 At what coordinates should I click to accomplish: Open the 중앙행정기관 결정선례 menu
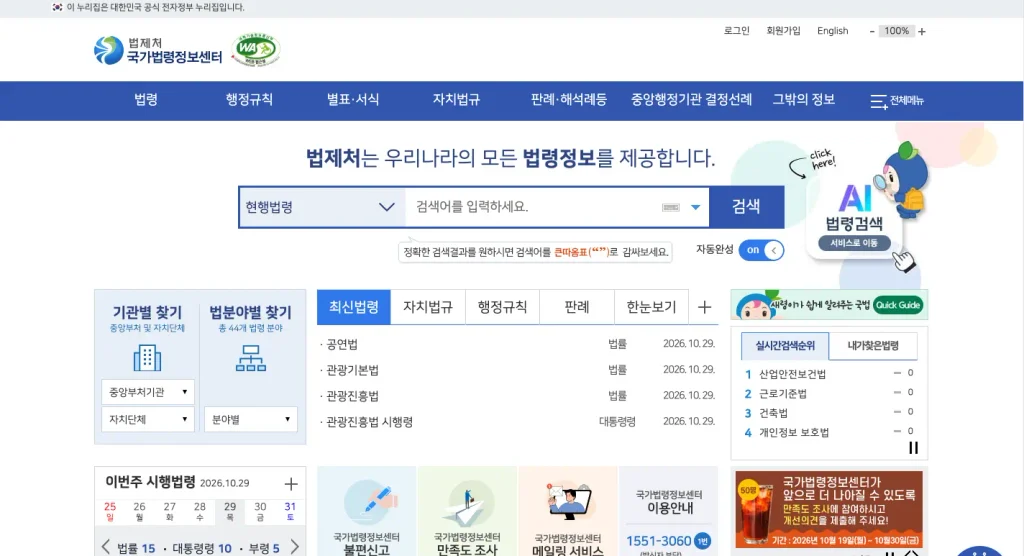[692, 100]
